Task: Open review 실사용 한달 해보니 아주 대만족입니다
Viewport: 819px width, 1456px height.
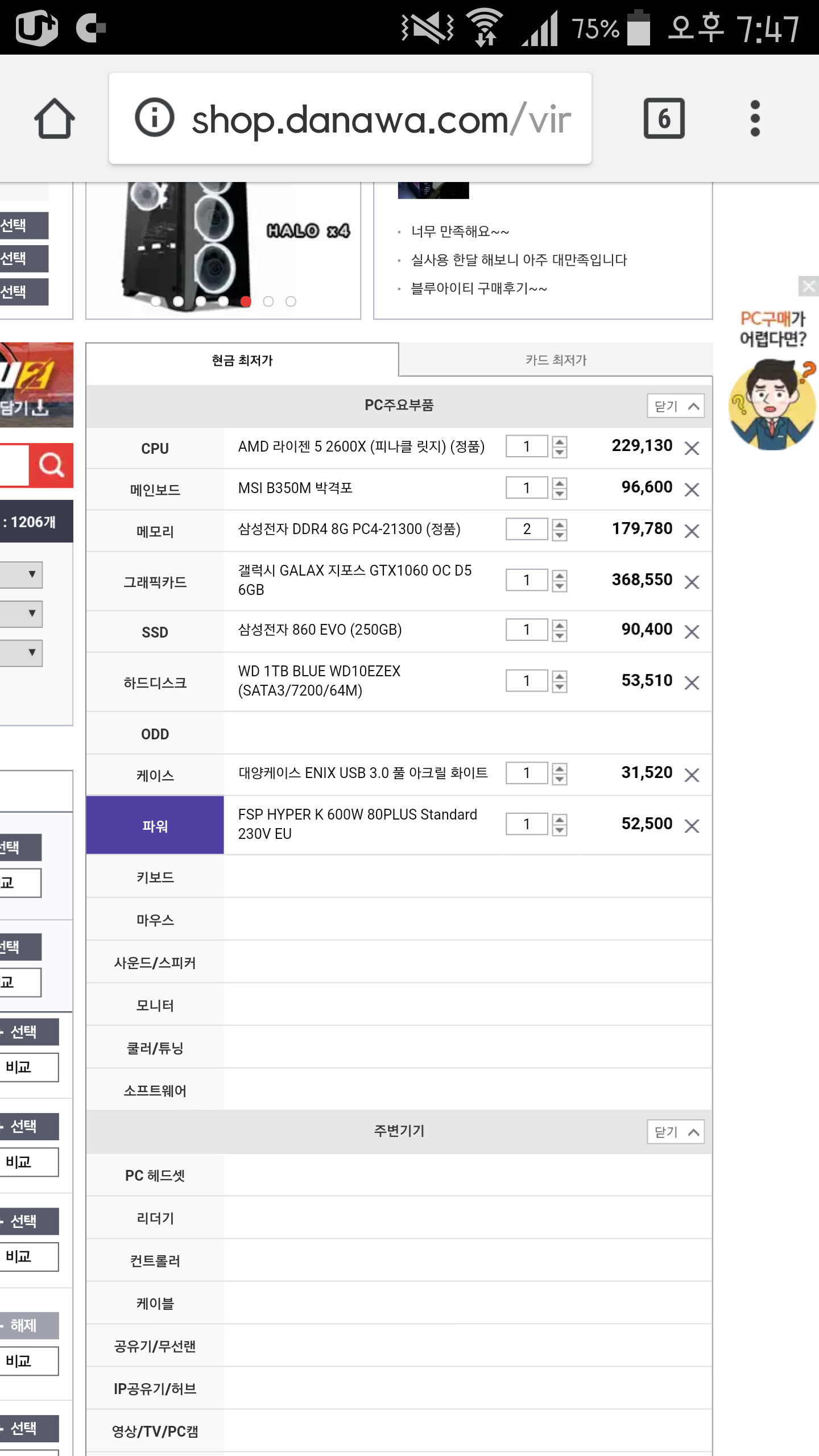Action: 519,260
